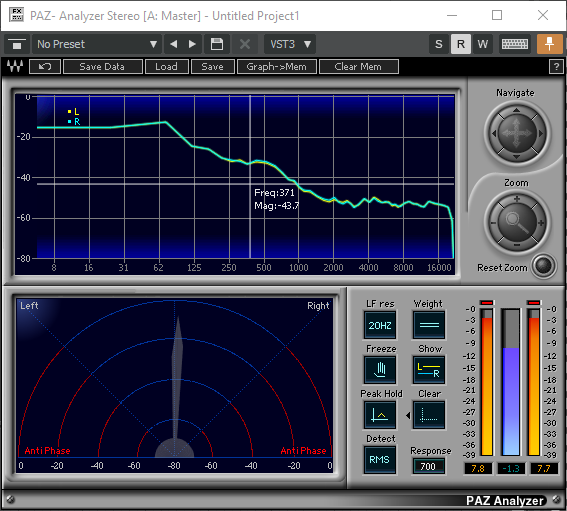Switch the Detect RMS mode button
567x511 pixels.
coord(380,460)
